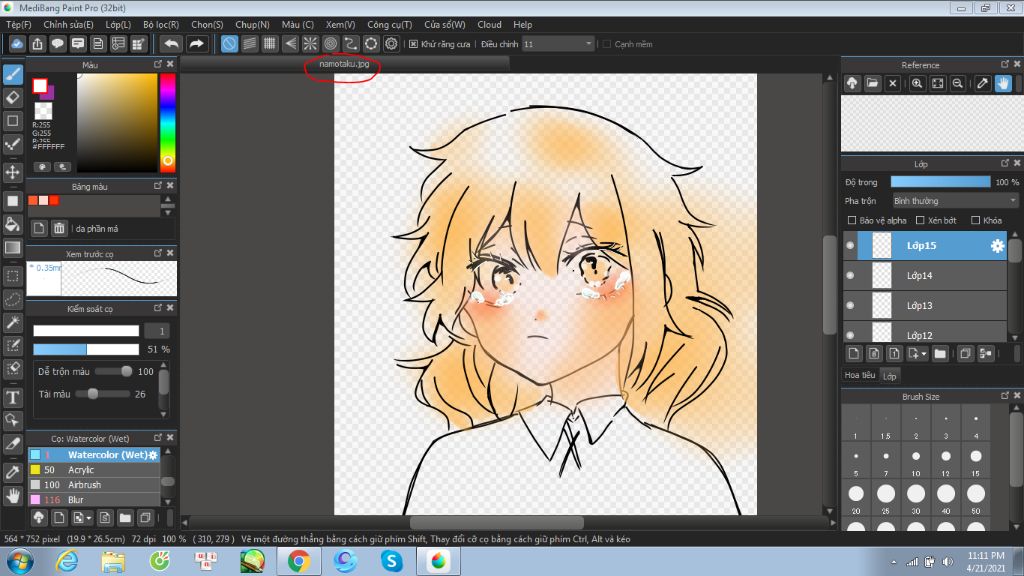Select the Gradient tool
The height and width of the screenshot is (576, 1024).
(12, 248)
